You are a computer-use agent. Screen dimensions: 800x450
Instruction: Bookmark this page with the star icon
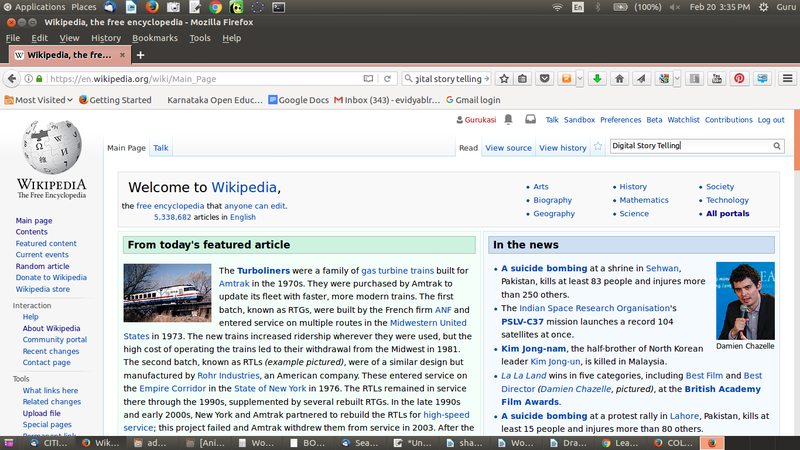pyautogui.click(x=504, y=79)
